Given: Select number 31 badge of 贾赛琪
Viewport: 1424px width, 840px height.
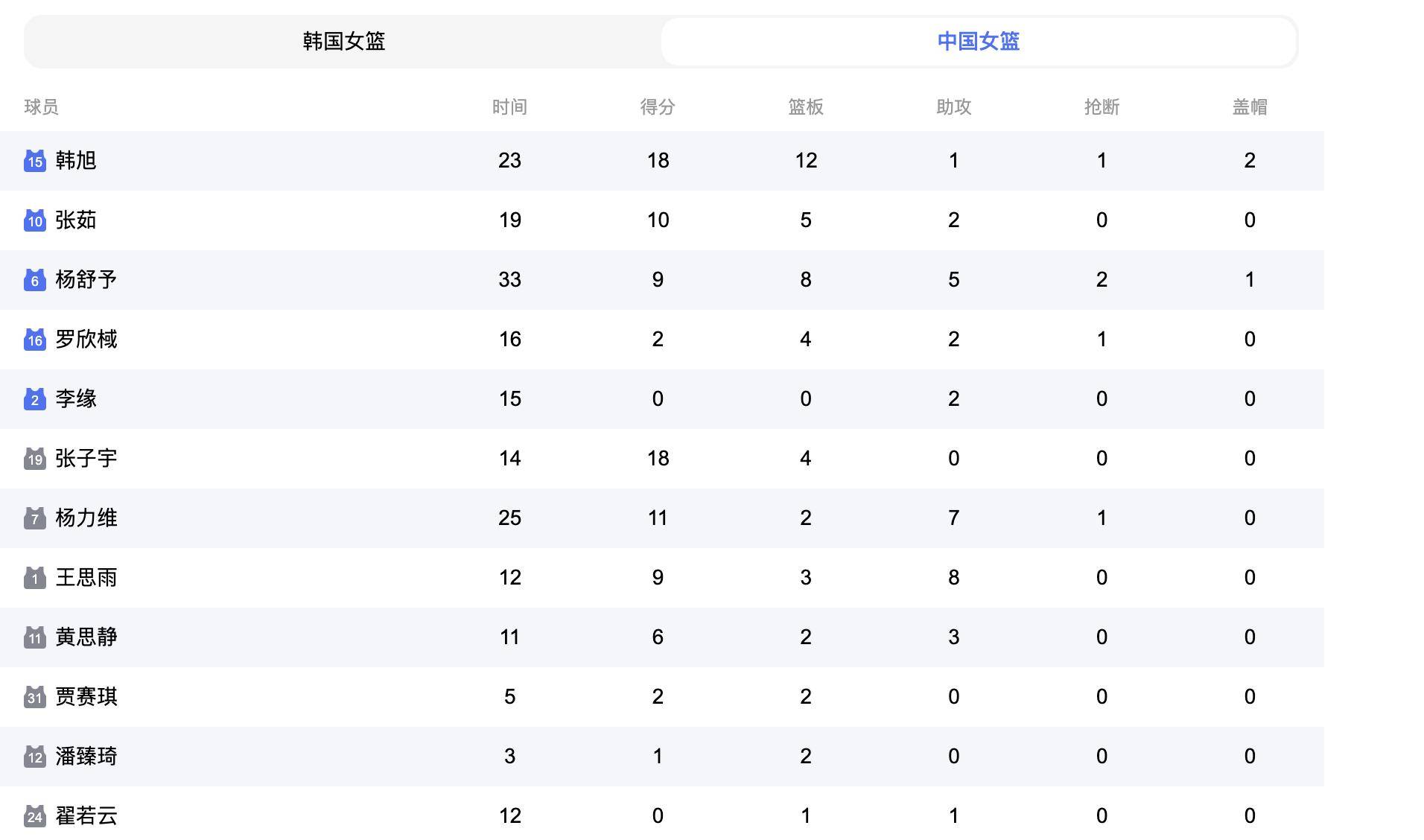Looking at the screenshot, I should pos(34,697).
